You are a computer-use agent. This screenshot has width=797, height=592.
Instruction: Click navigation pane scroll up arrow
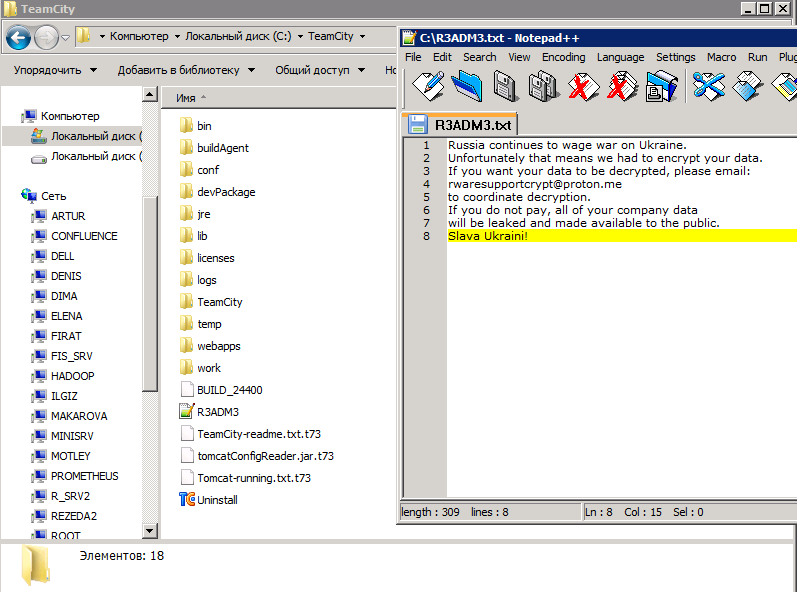149,94
